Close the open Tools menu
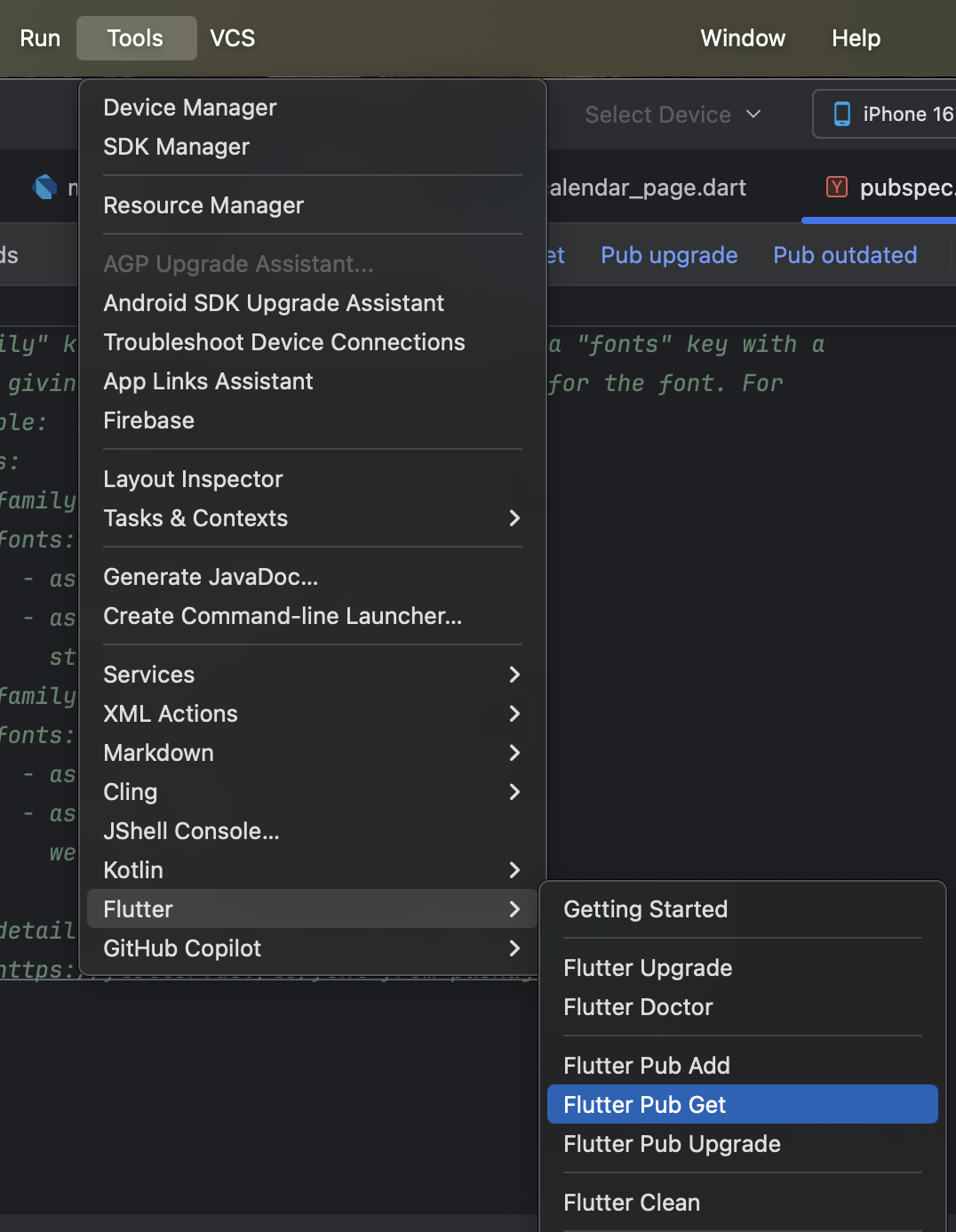Viewport: 956px width, 1232px height. (136, 38)
